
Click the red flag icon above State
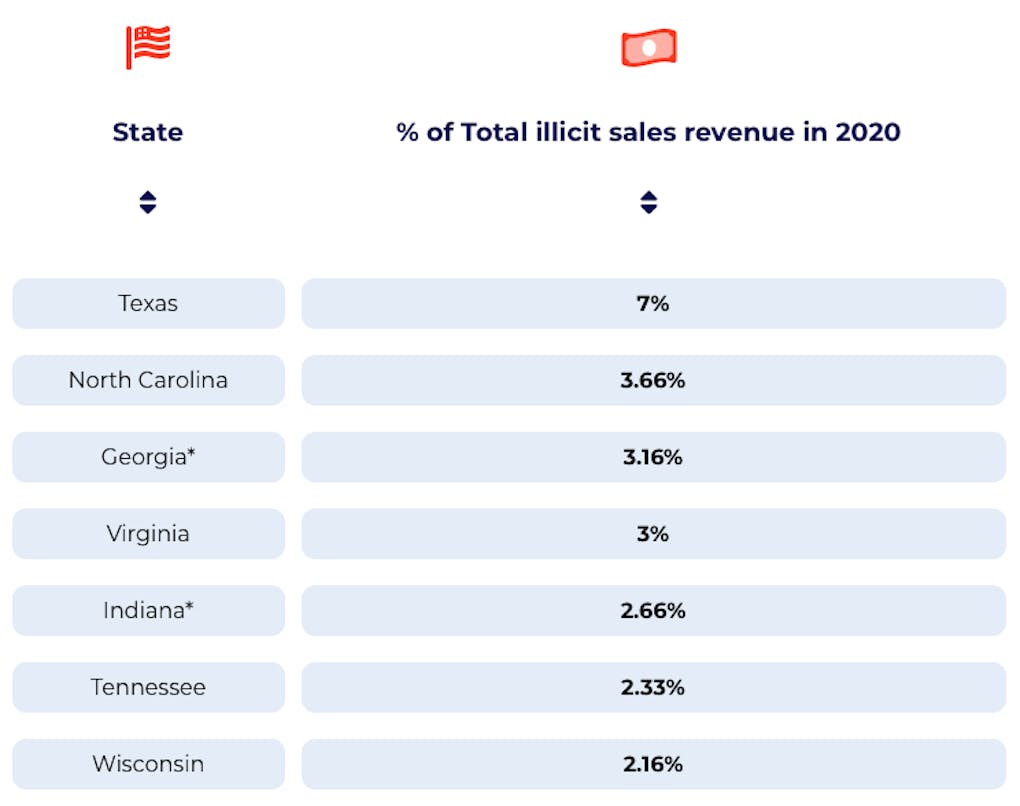(148, 47)
